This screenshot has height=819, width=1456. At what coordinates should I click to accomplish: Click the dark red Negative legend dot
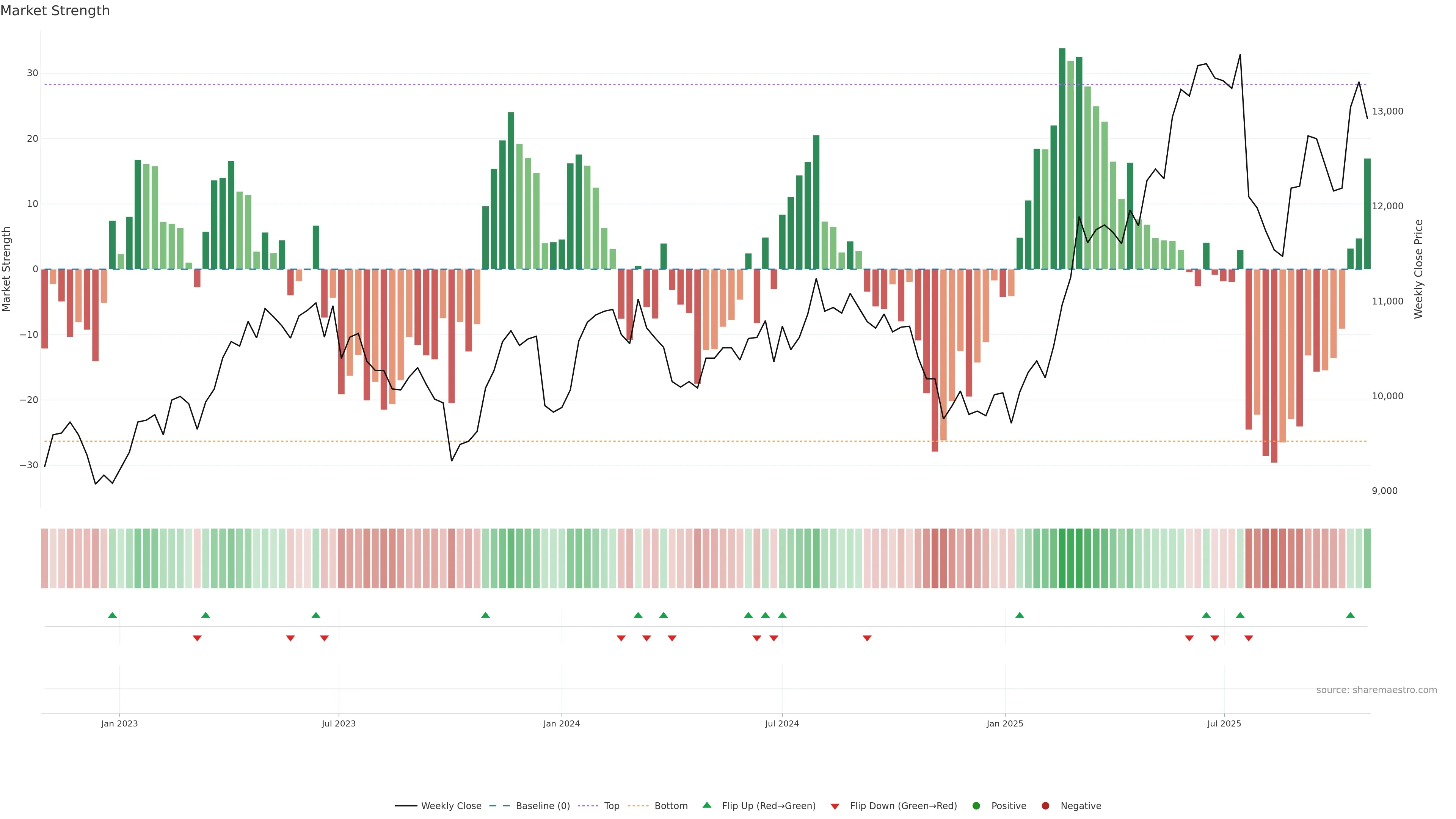click(1045, 806)
